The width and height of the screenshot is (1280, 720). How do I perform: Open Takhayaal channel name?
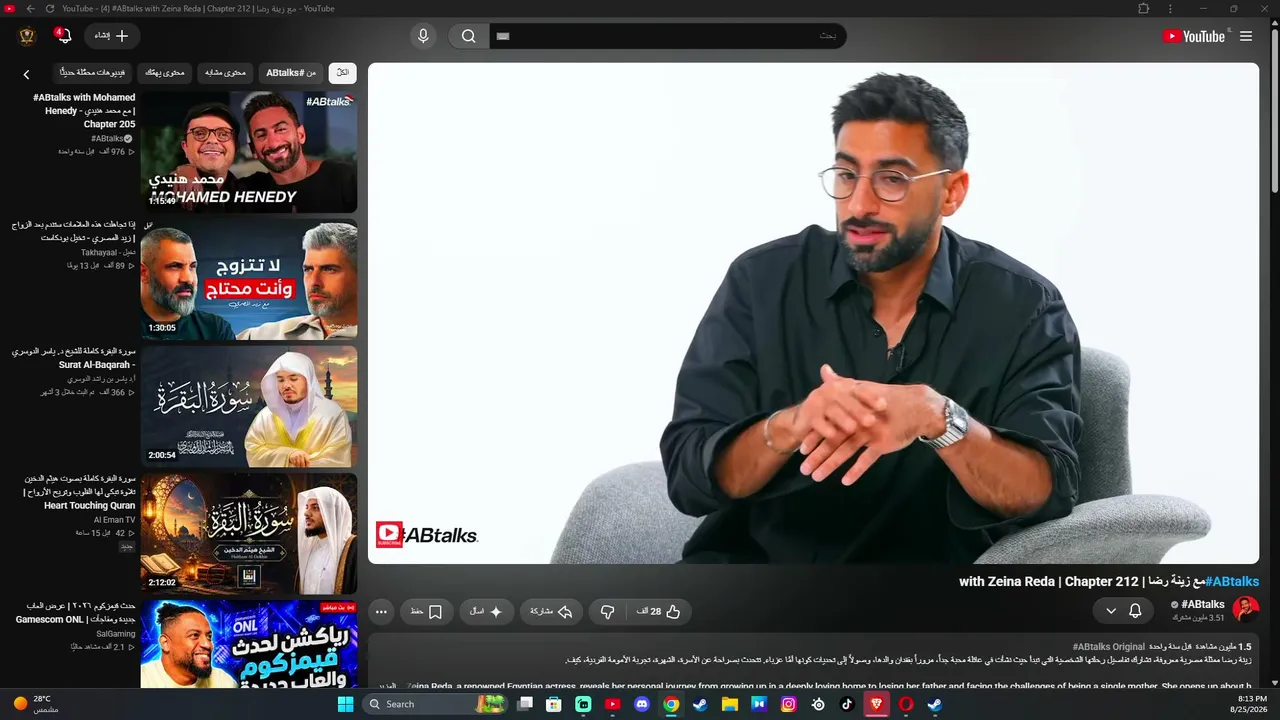[x=109, y=253]
